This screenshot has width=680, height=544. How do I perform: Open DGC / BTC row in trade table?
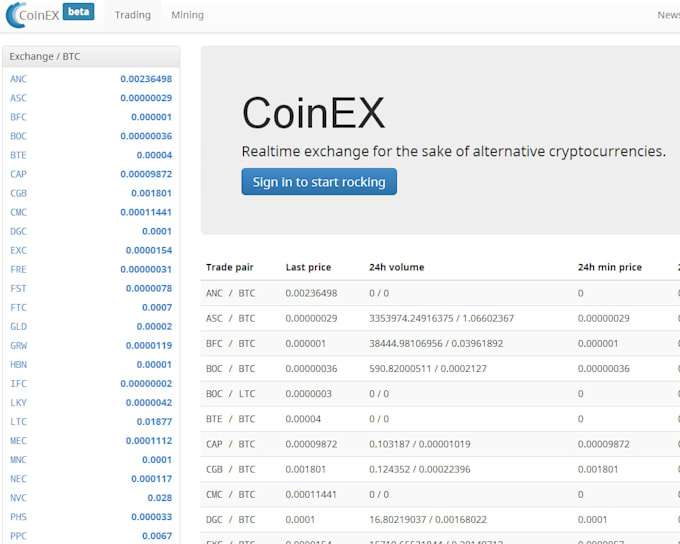(440, 520)
